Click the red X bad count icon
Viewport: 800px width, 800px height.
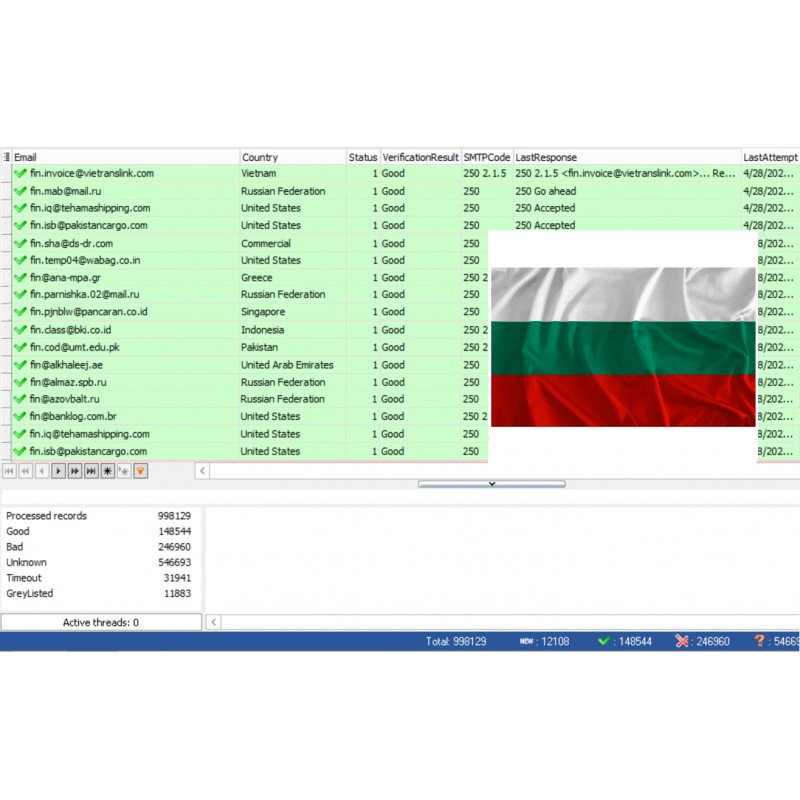(682, 641)
